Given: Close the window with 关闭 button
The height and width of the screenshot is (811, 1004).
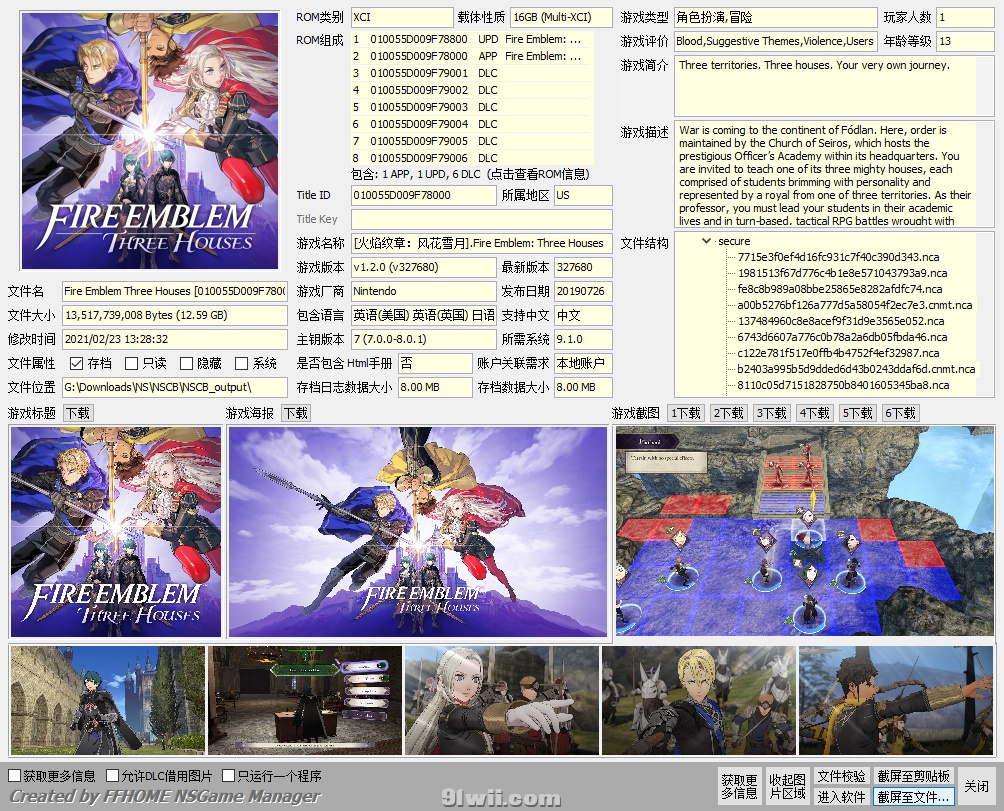Looking at the screenshot, I should click(x=977, y=787).
